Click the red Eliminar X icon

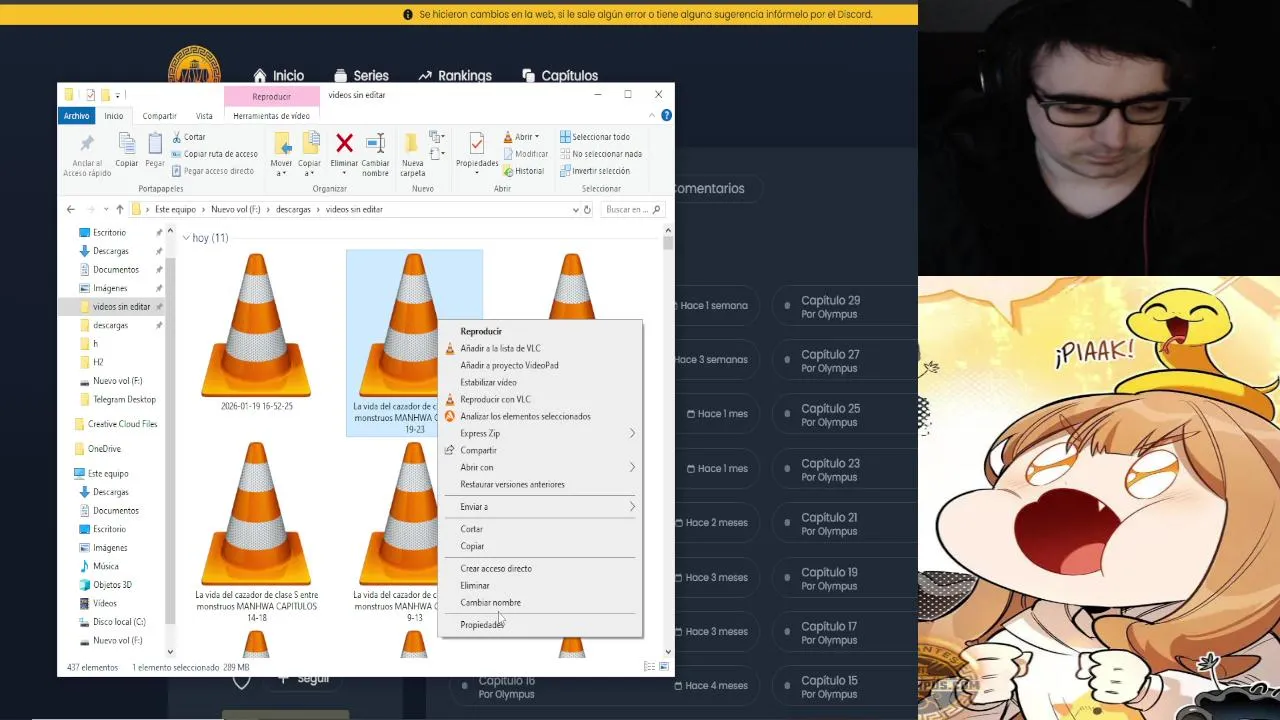[x=344, y=154]
